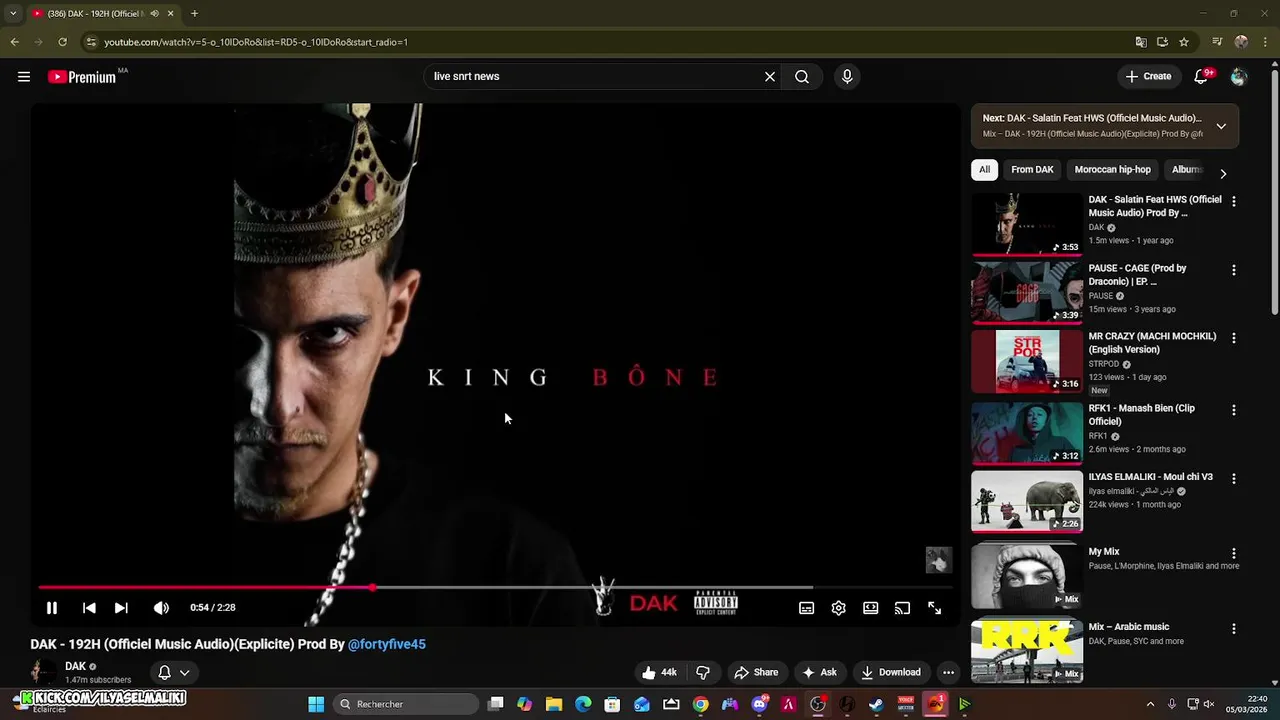Open options for My Mix
Screen dimensions: 1280x720
pyautogui.click(x=1233, y=553)
